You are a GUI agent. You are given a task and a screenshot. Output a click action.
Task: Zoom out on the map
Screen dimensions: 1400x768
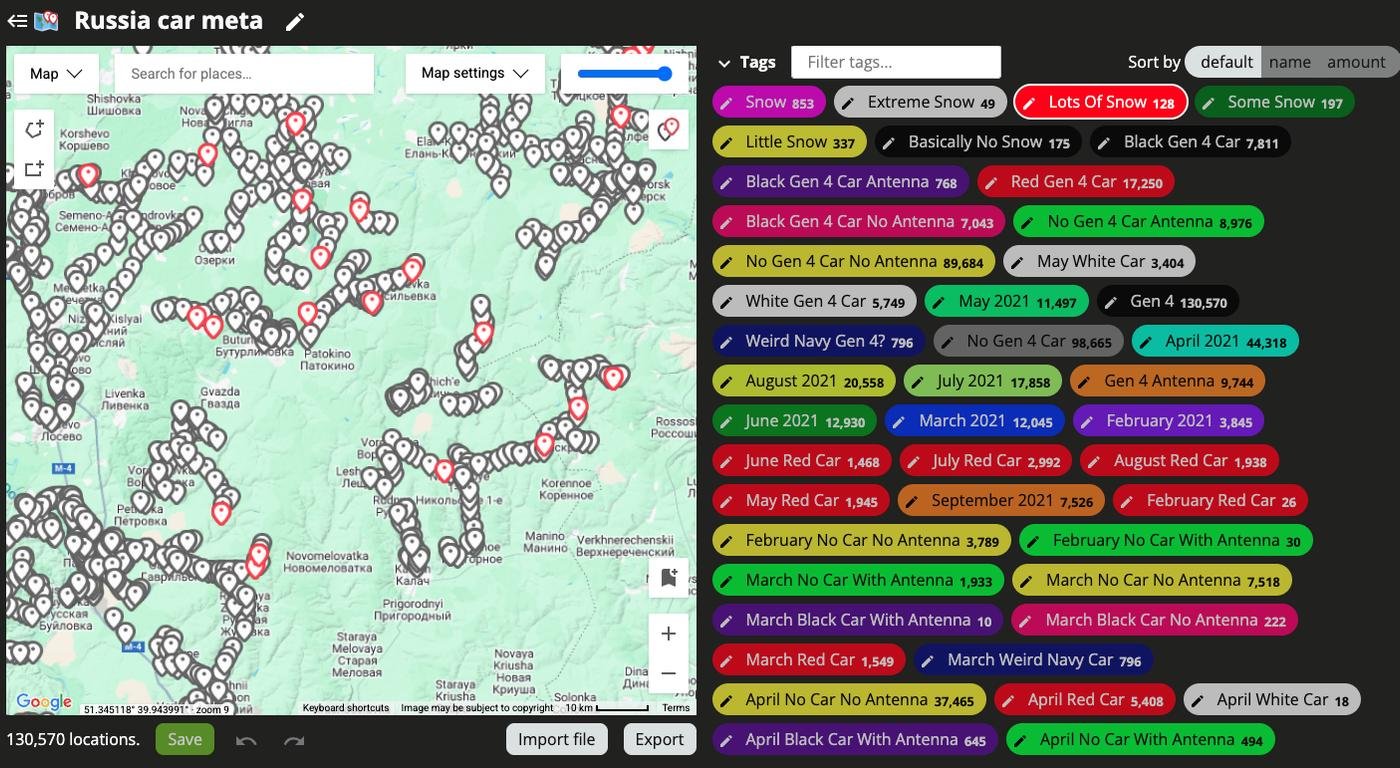pyautogui.click(x=669, y=674)
